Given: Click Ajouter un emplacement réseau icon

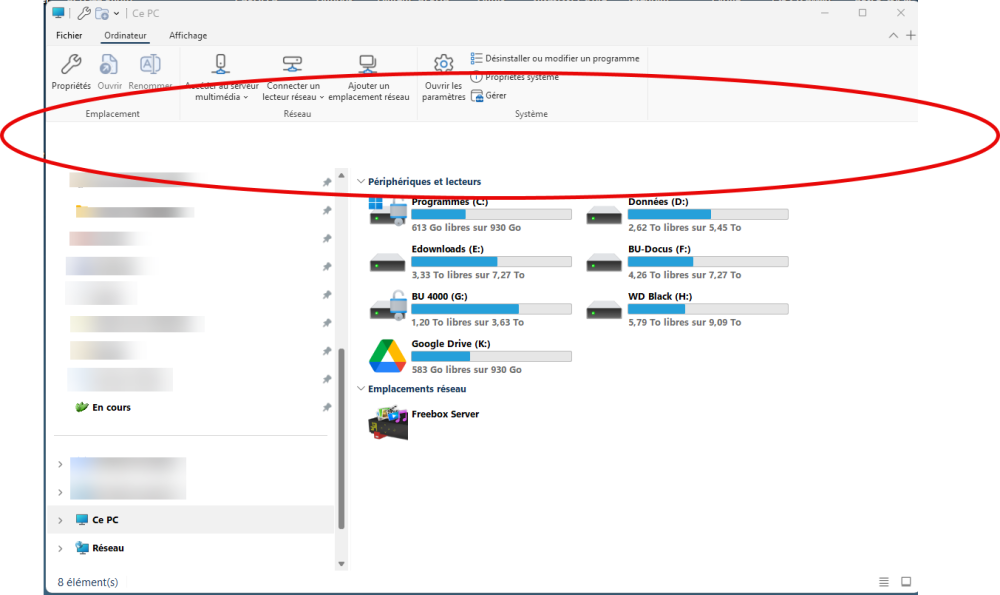Looking at the screenshot, I should [368, 65].
